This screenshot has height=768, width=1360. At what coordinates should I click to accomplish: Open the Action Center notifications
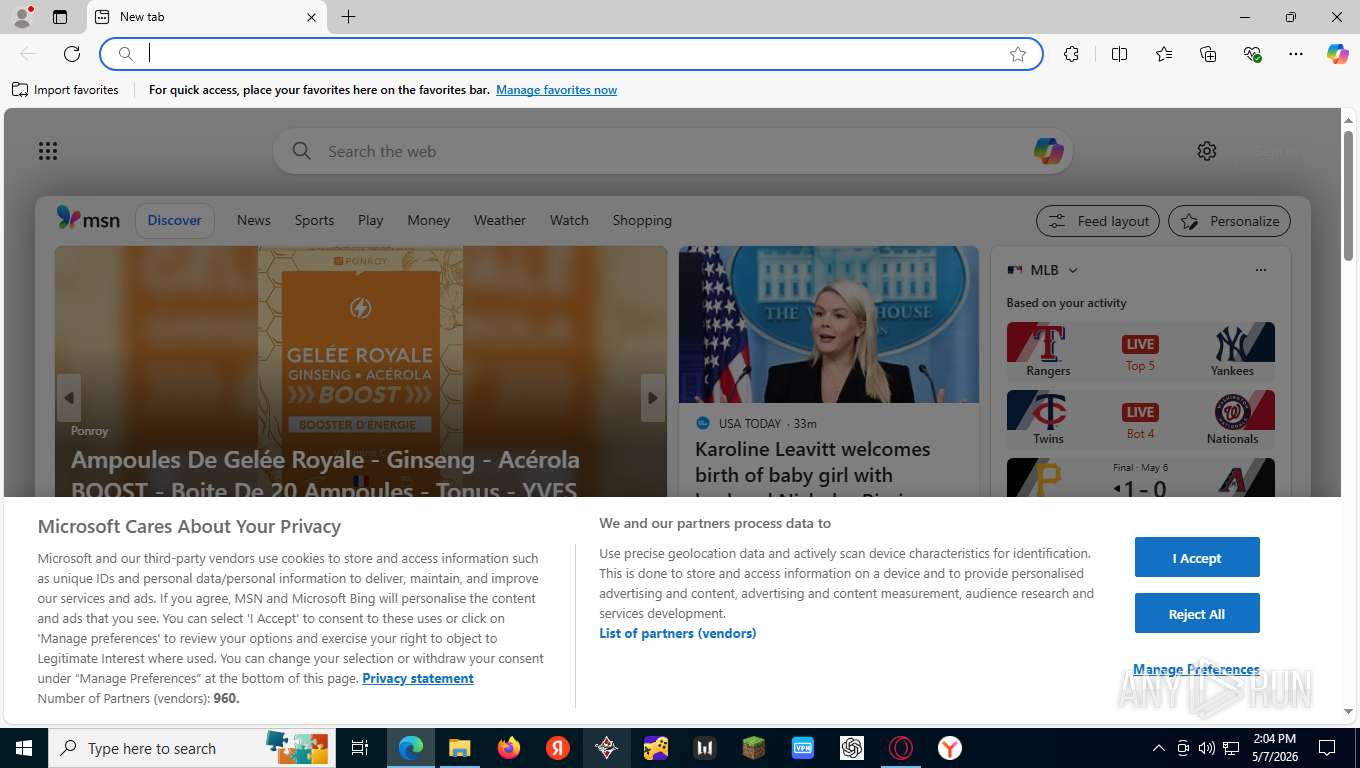pos(1327,748)
